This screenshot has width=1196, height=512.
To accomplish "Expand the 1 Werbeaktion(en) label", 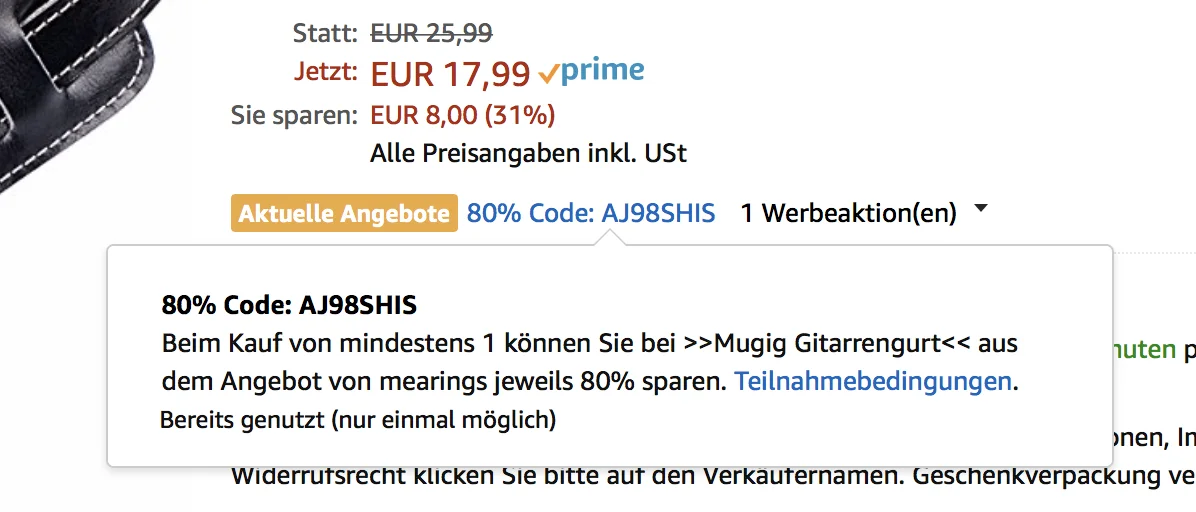I will click(x=848, y=214).
